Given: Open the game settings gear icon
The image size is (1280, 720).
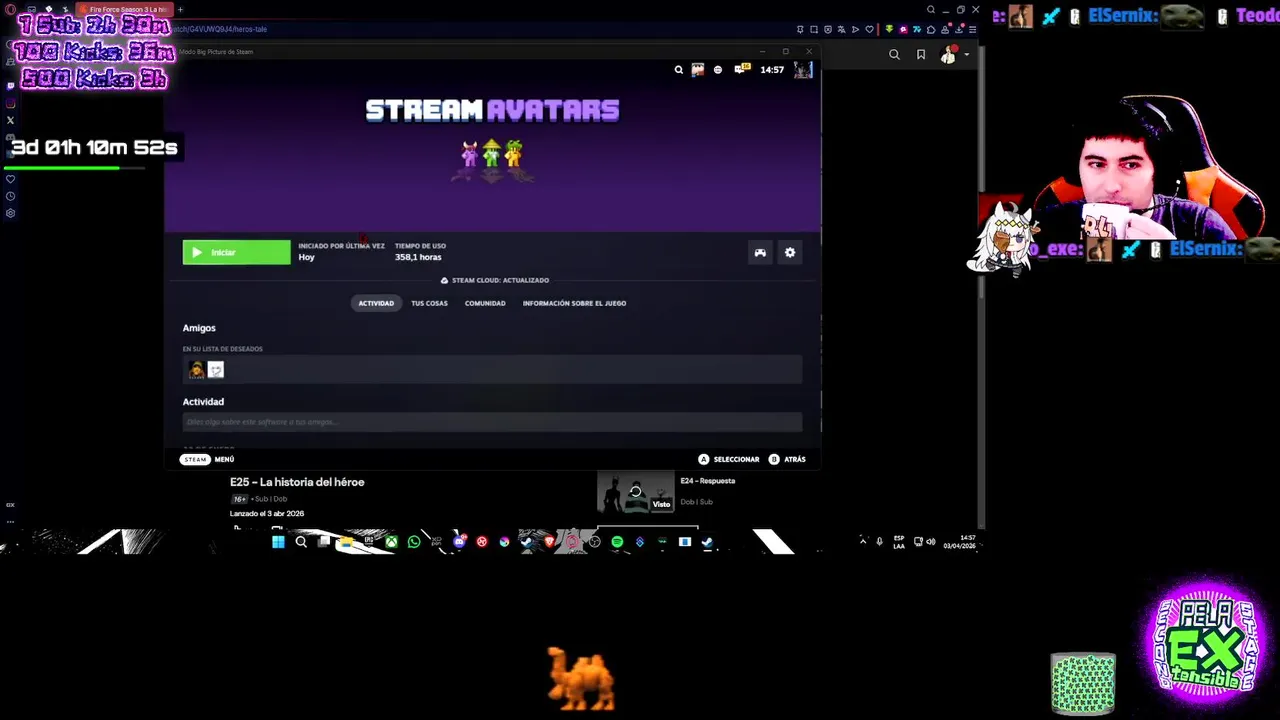Looking at the screenshot, I should (790, 253).
